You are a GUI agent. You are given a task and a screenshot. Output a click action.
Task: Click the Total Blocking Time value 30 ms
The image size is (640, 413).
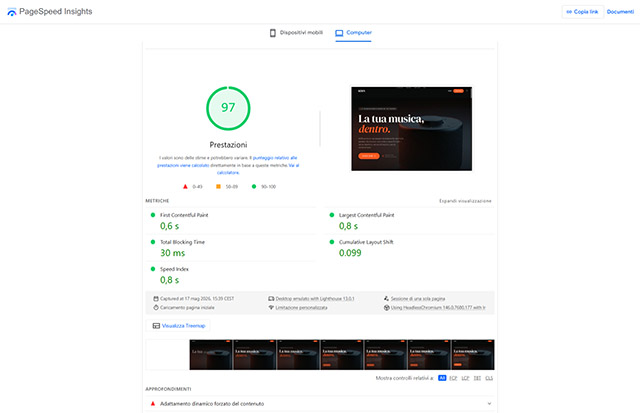[x=172, y=253]
